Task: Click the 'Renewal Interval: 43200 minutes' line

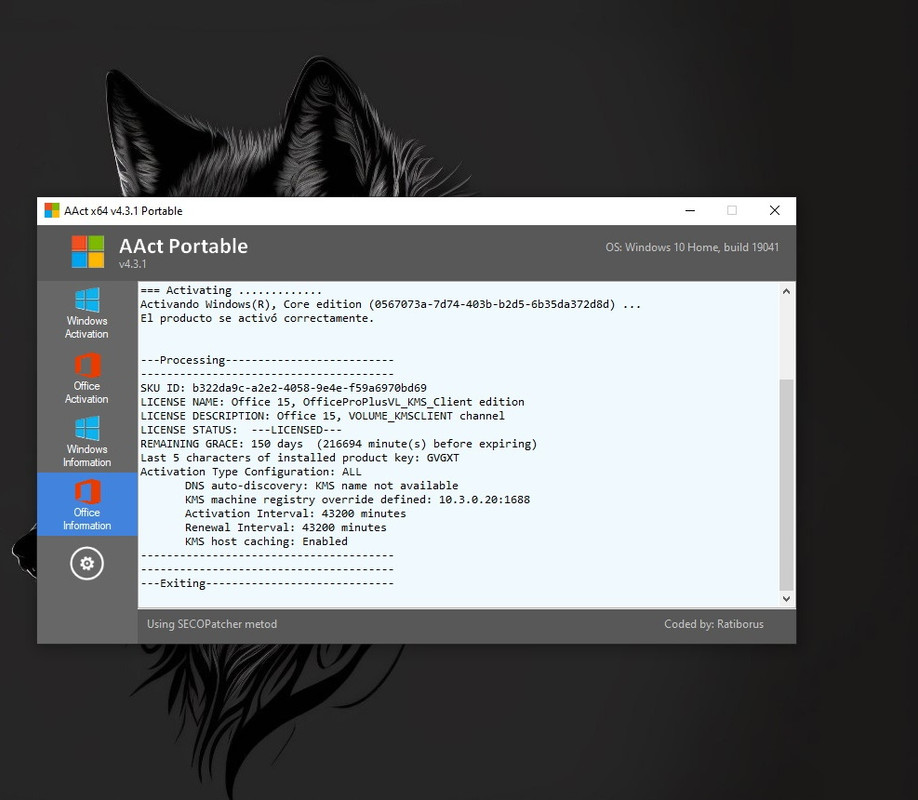Action: (x=285, y=528)
